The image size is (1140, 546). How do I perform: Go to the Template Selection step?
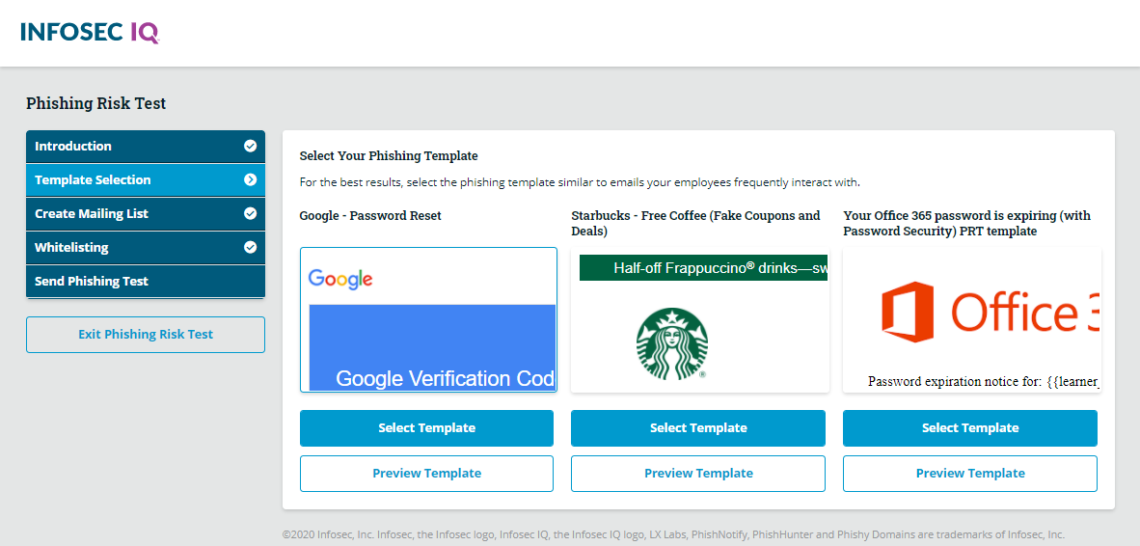tap(130, 180)
